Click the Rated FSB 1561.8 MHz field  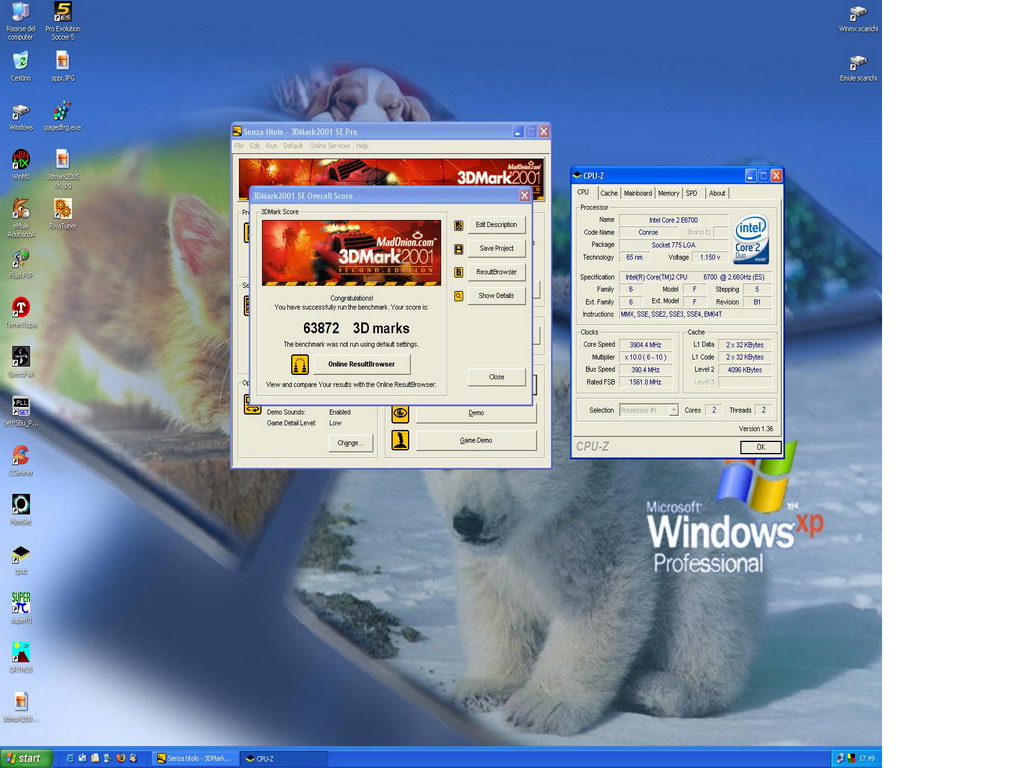point(645,382)
